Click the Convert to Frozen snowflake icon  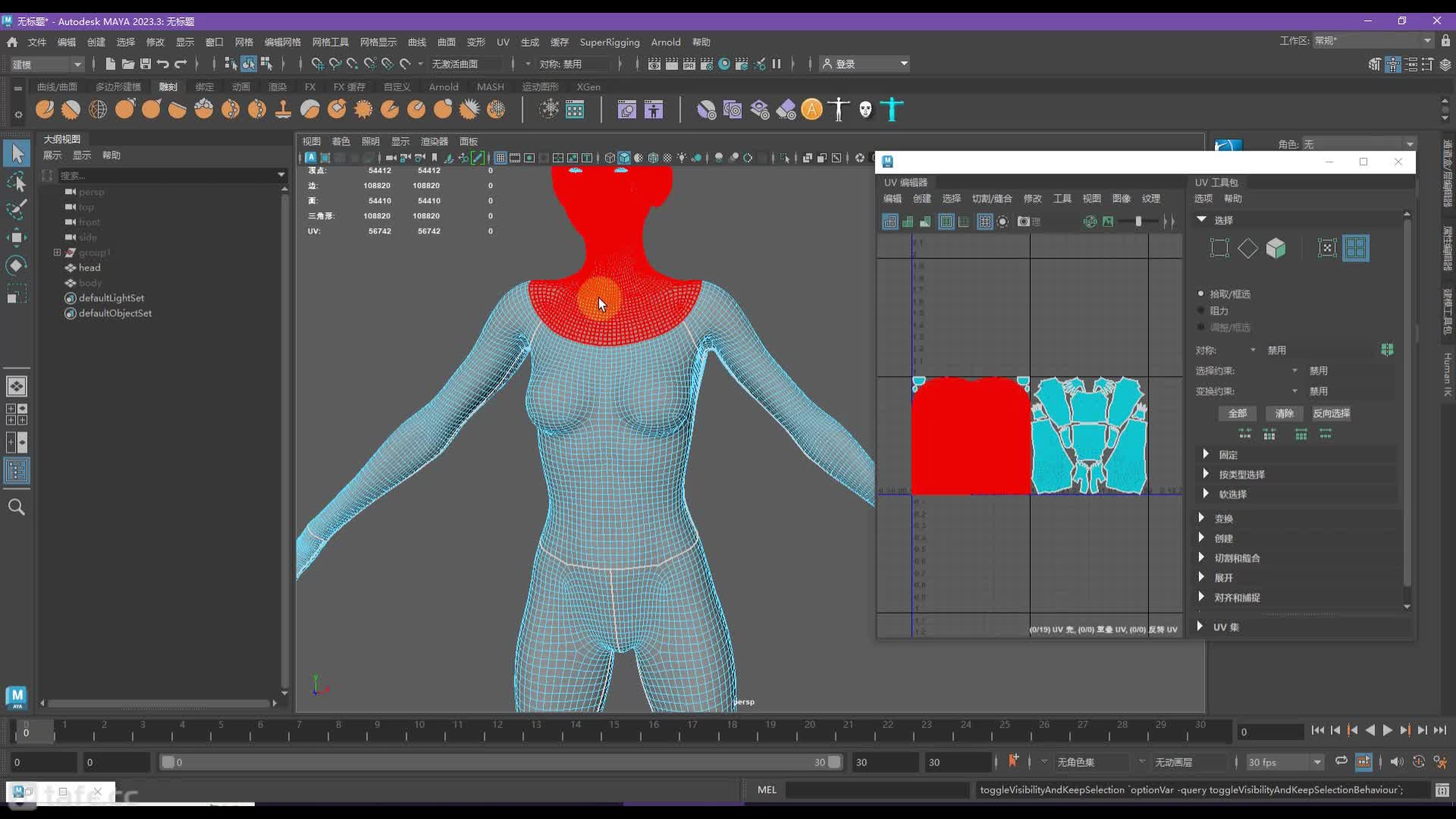coord(548,110)
